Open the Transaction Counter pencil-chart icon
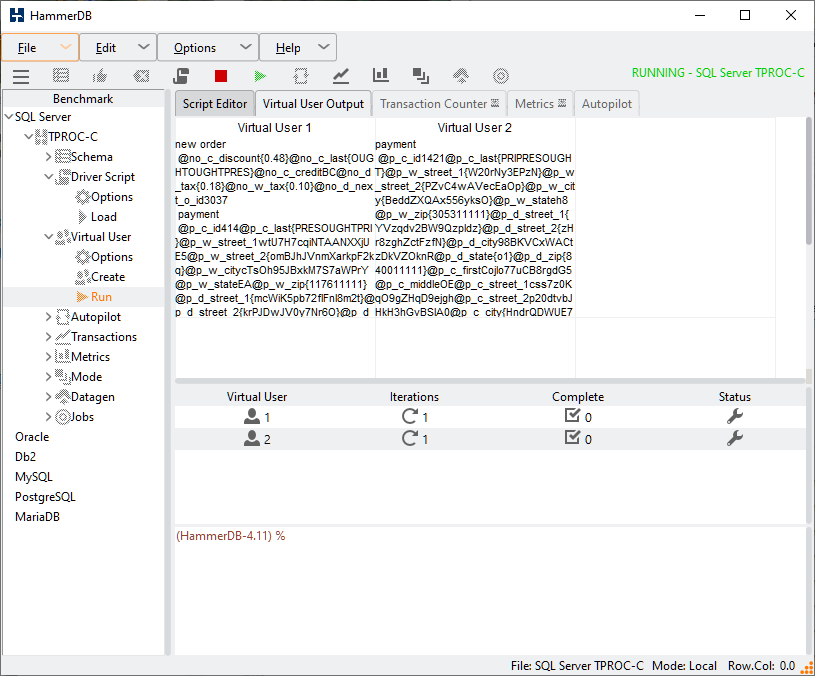Viewport: 815px width, 676px height. pyautogui.click(x=340, y=76)
